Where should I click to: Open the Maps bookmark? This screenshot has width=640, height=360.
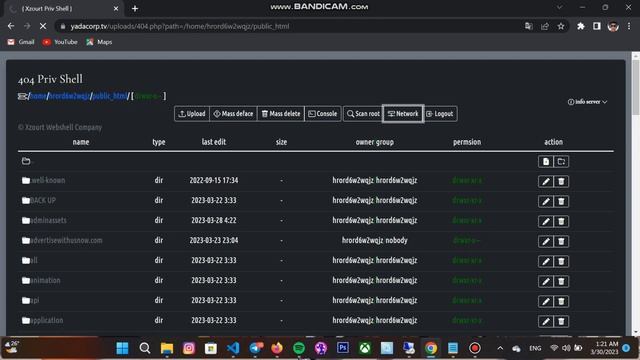pyautogui.click(x=99, y=42)
